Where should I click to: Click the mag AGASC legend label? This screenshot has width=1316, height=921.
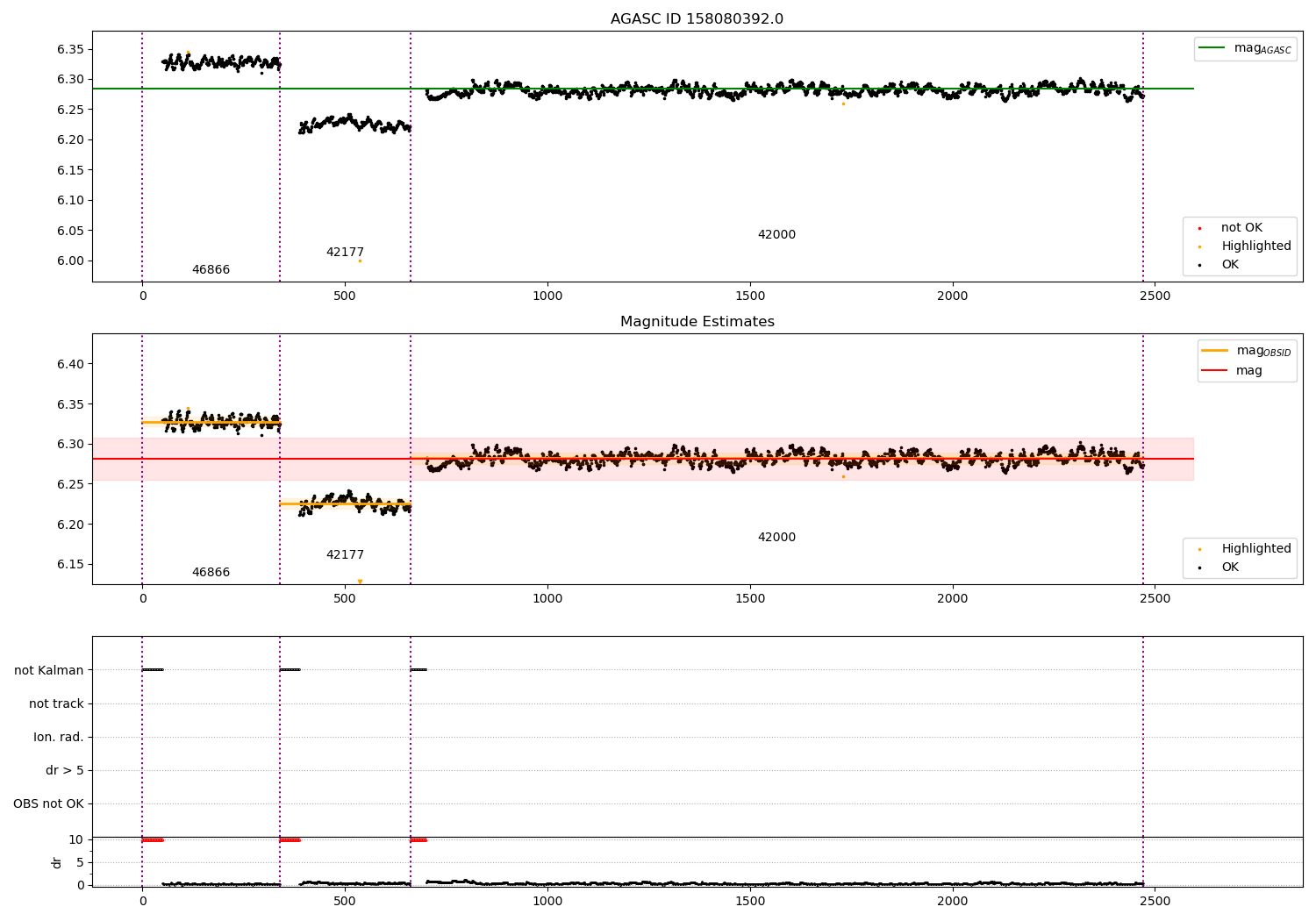[x=1262, y=48]
